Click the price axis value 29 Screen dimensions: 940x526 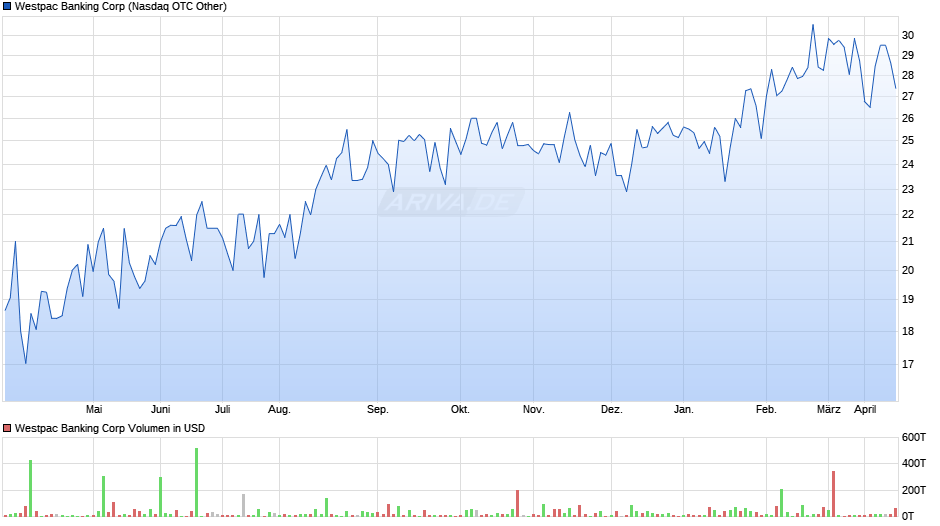click(x=908, y=55)
